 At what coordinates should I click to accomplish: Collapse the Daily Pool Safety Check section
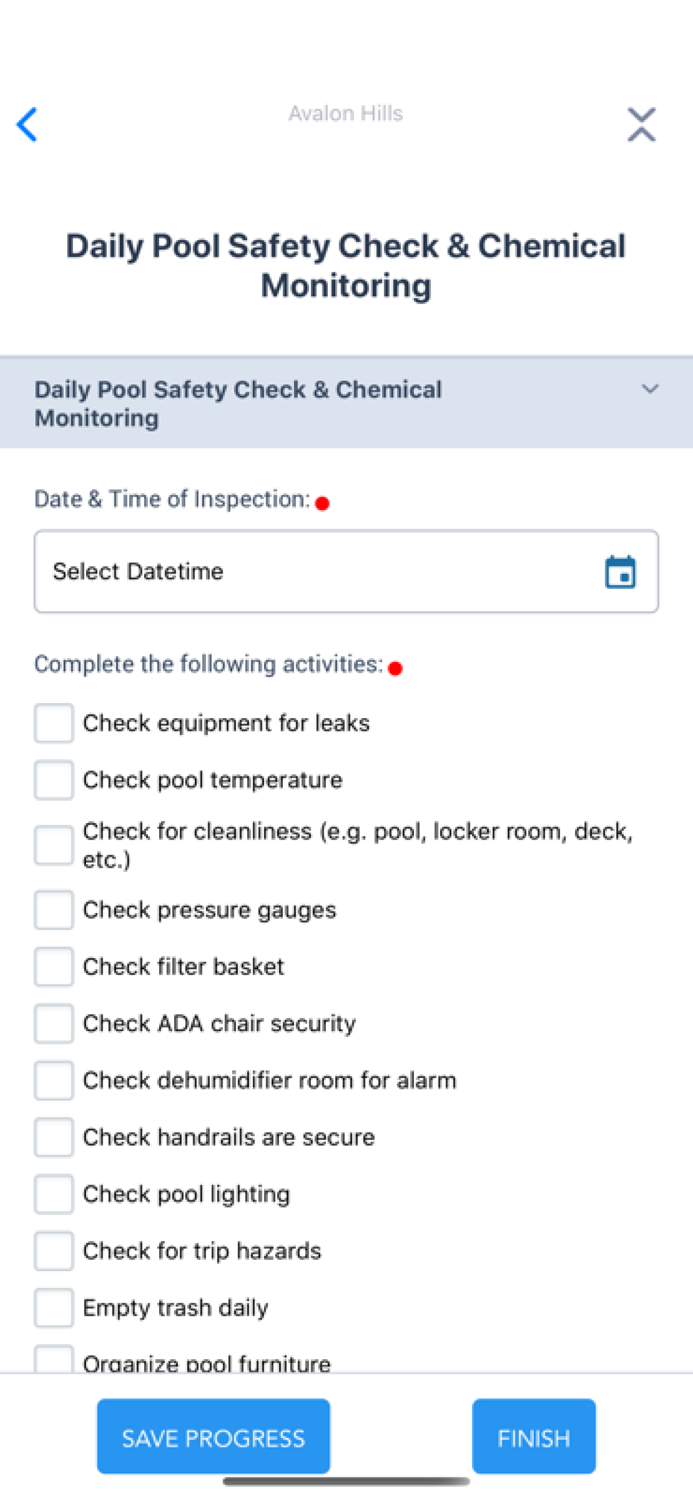(649, 389)
